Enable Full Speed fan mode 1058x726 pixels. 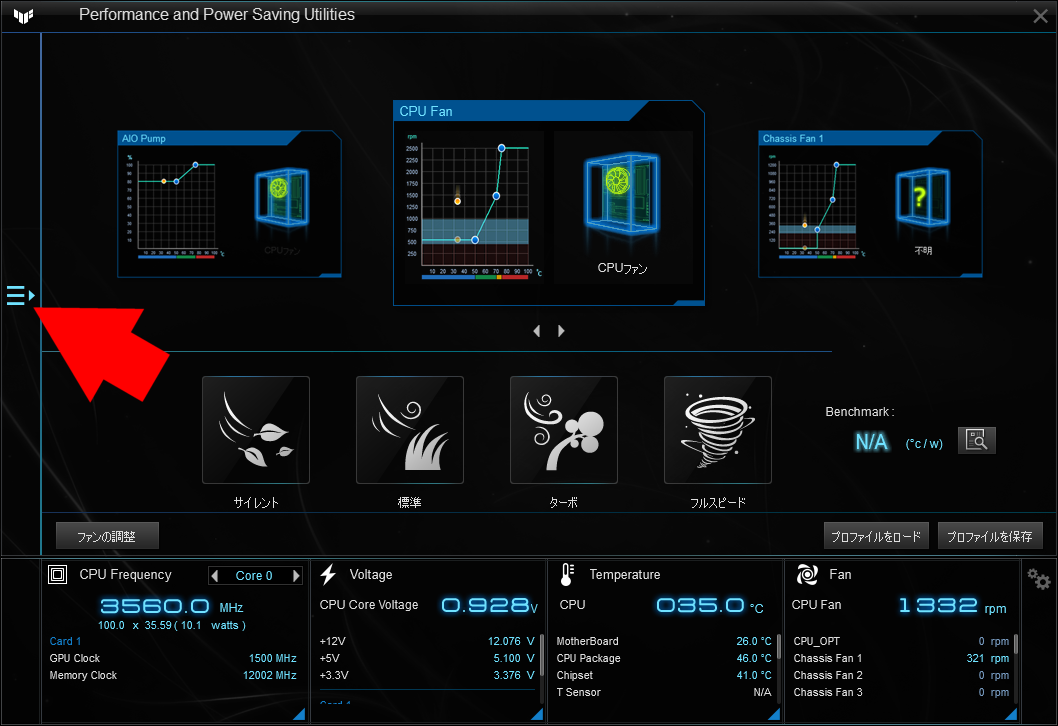pyautogui.click(x=717, y=429)
